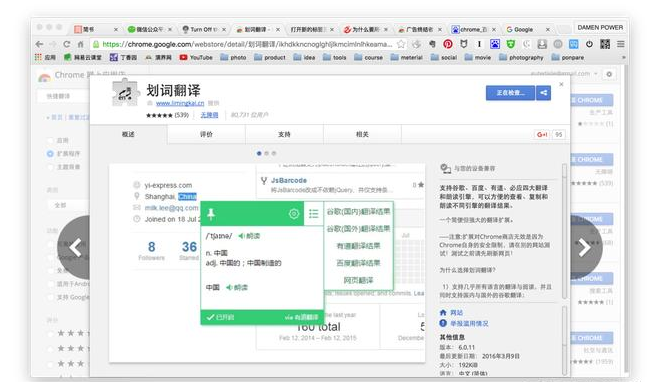Choose 百度翻译结果 in the popup
The height and width of the screenshot is (382, 657).
tap(358, 263)
